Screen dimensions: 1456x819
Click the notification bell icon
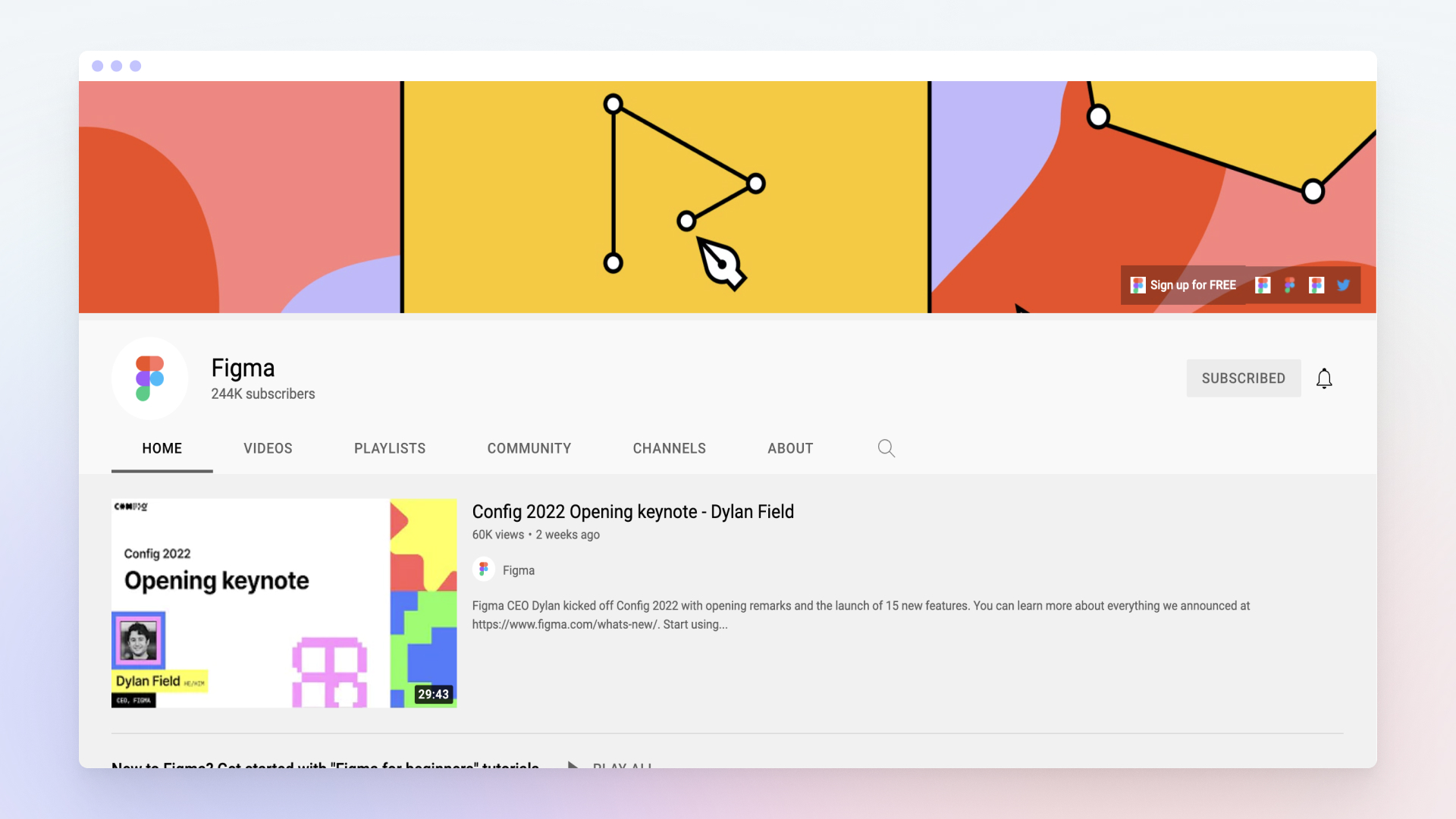click(x=1324, y=378)
